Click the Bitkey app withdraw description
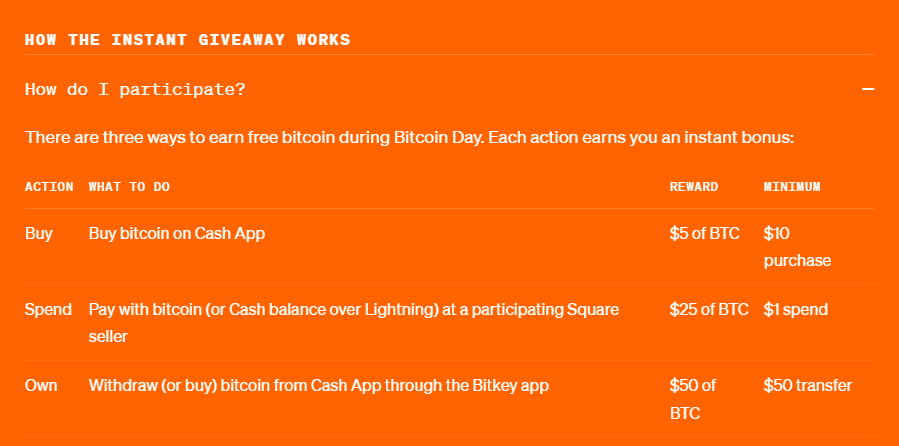 (x=319, y=385)
